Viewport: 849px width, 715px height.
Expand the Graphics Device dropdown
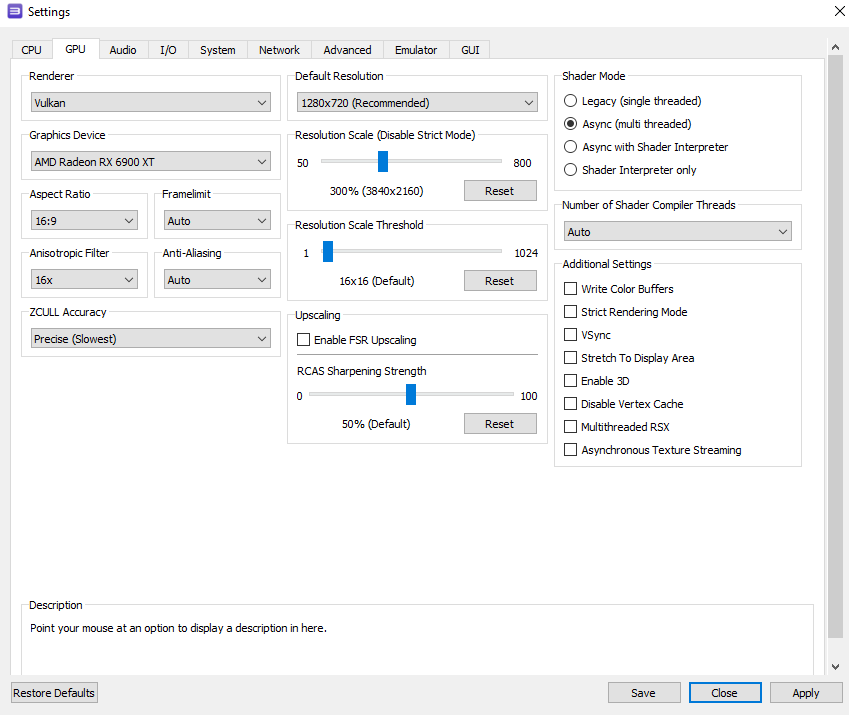[151, 161]
